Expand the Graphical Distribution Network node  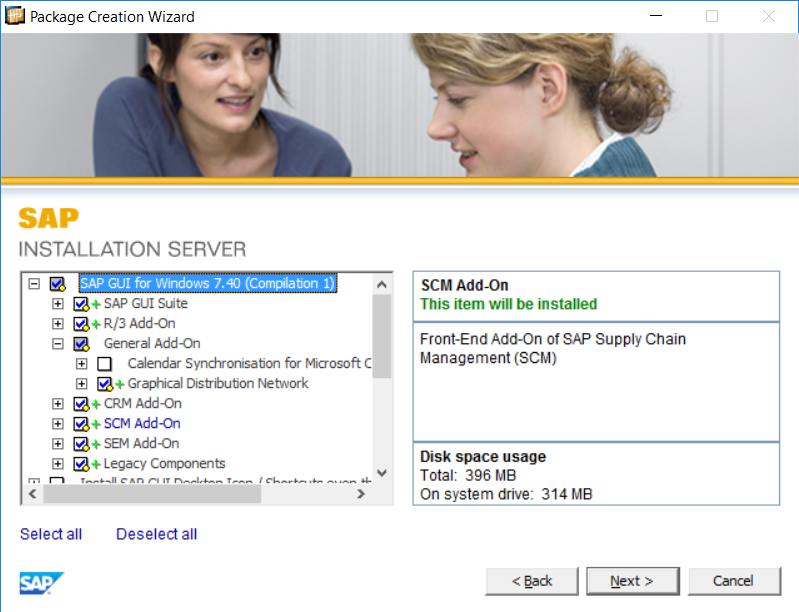pyautogui.click(x=82, y=384)
